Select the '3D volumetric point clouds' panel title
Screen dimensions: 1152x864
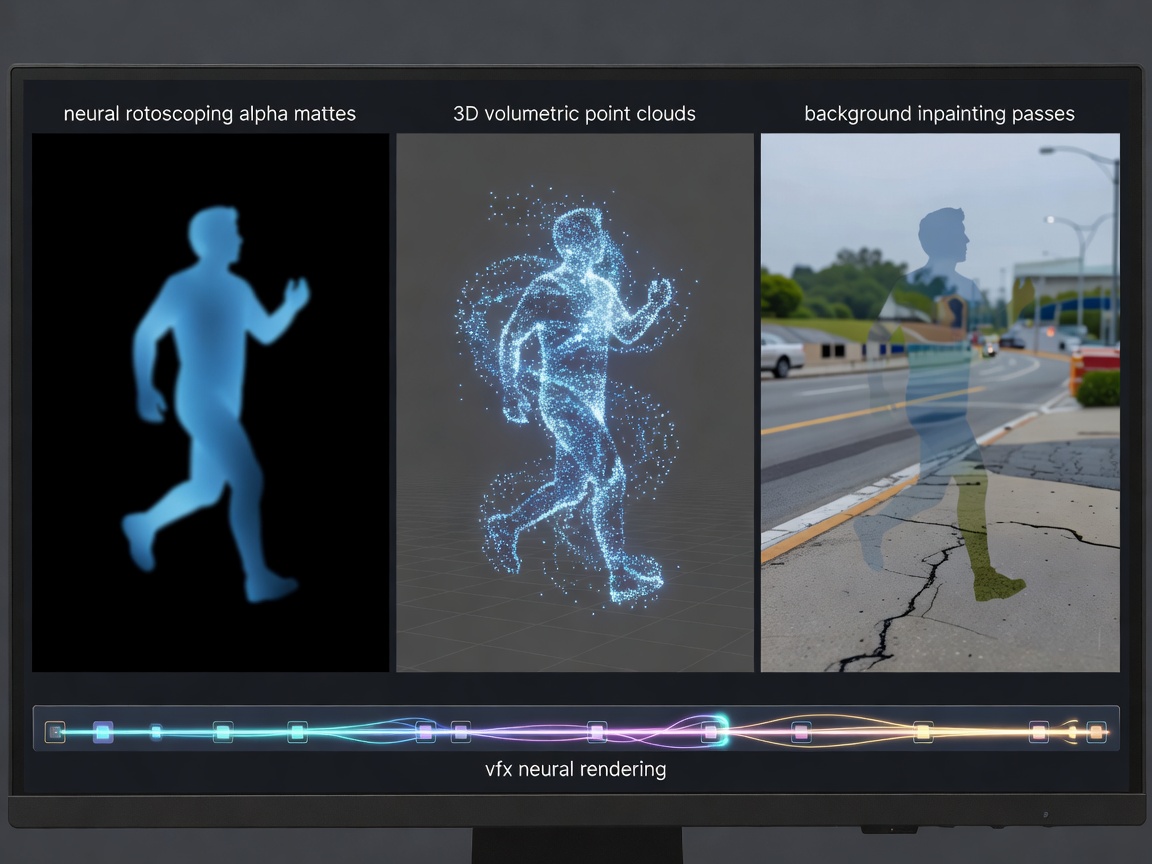tap(575, 114)
